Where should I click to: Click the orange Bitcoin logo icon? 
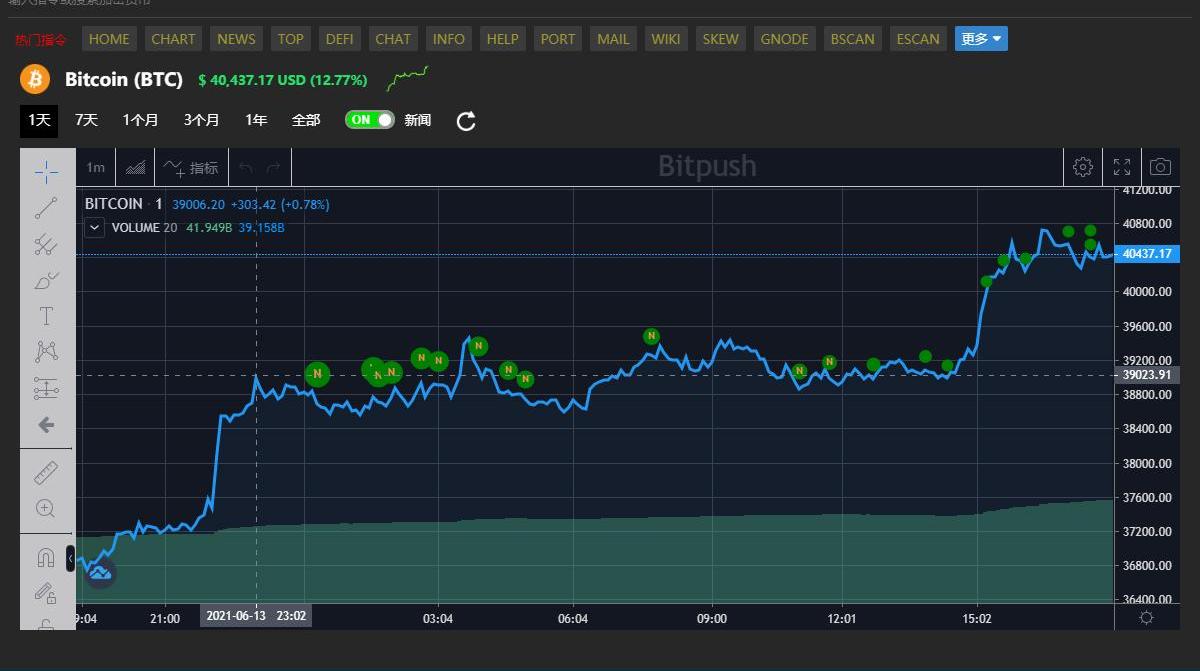35,79
